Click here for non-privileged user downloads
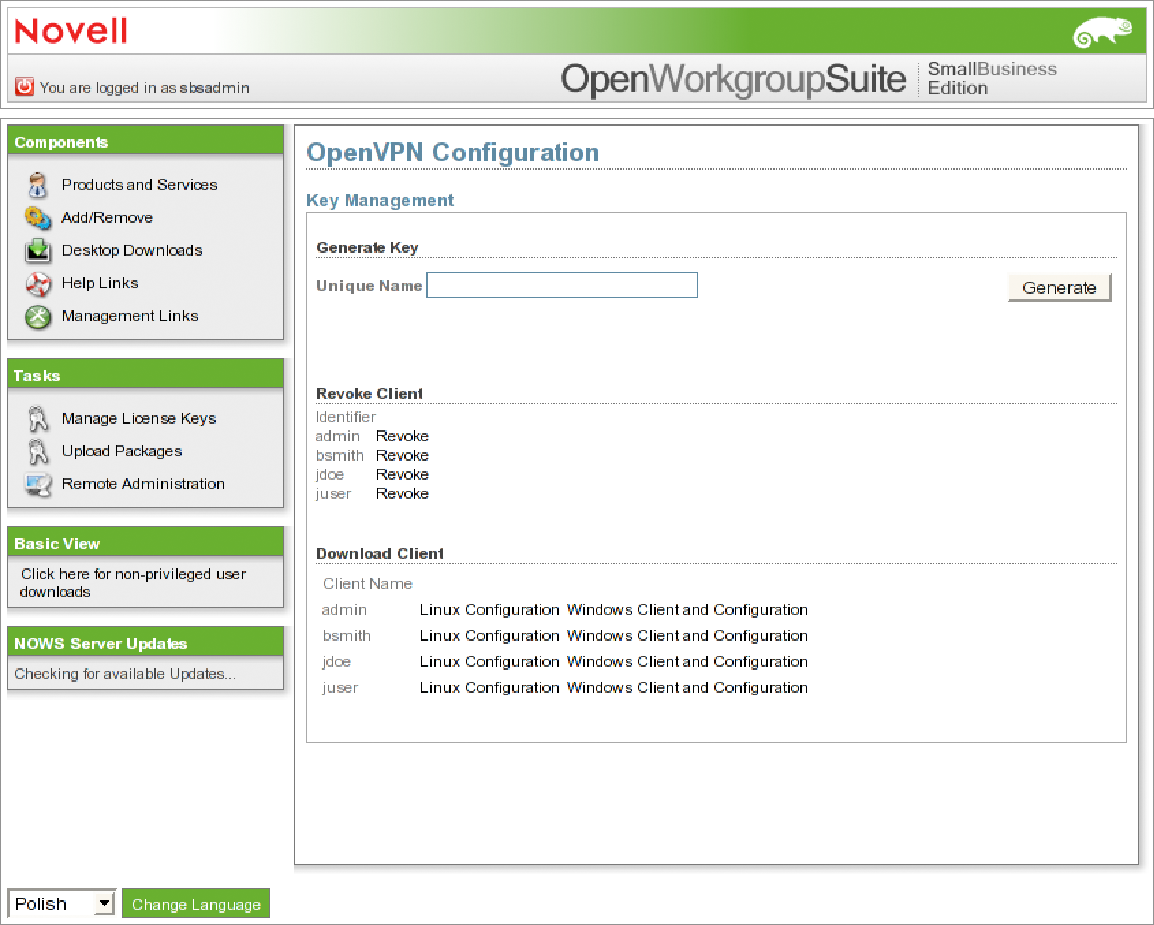 [x=132, y=583]
